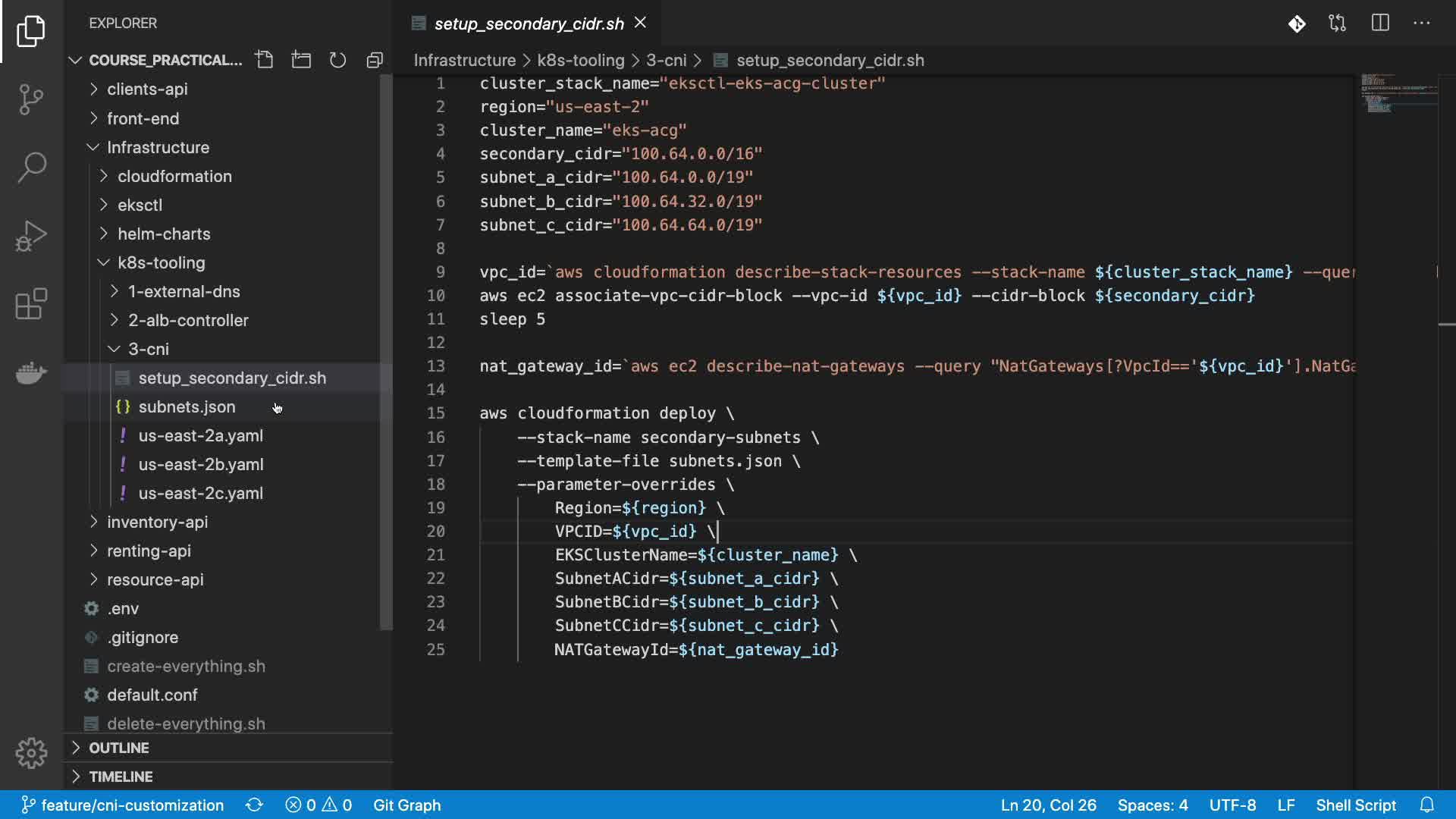Screen dimensions: 1456x819
Task: Select the setup_secondary_cidr.sh editor tab
Action: [529, 24]
